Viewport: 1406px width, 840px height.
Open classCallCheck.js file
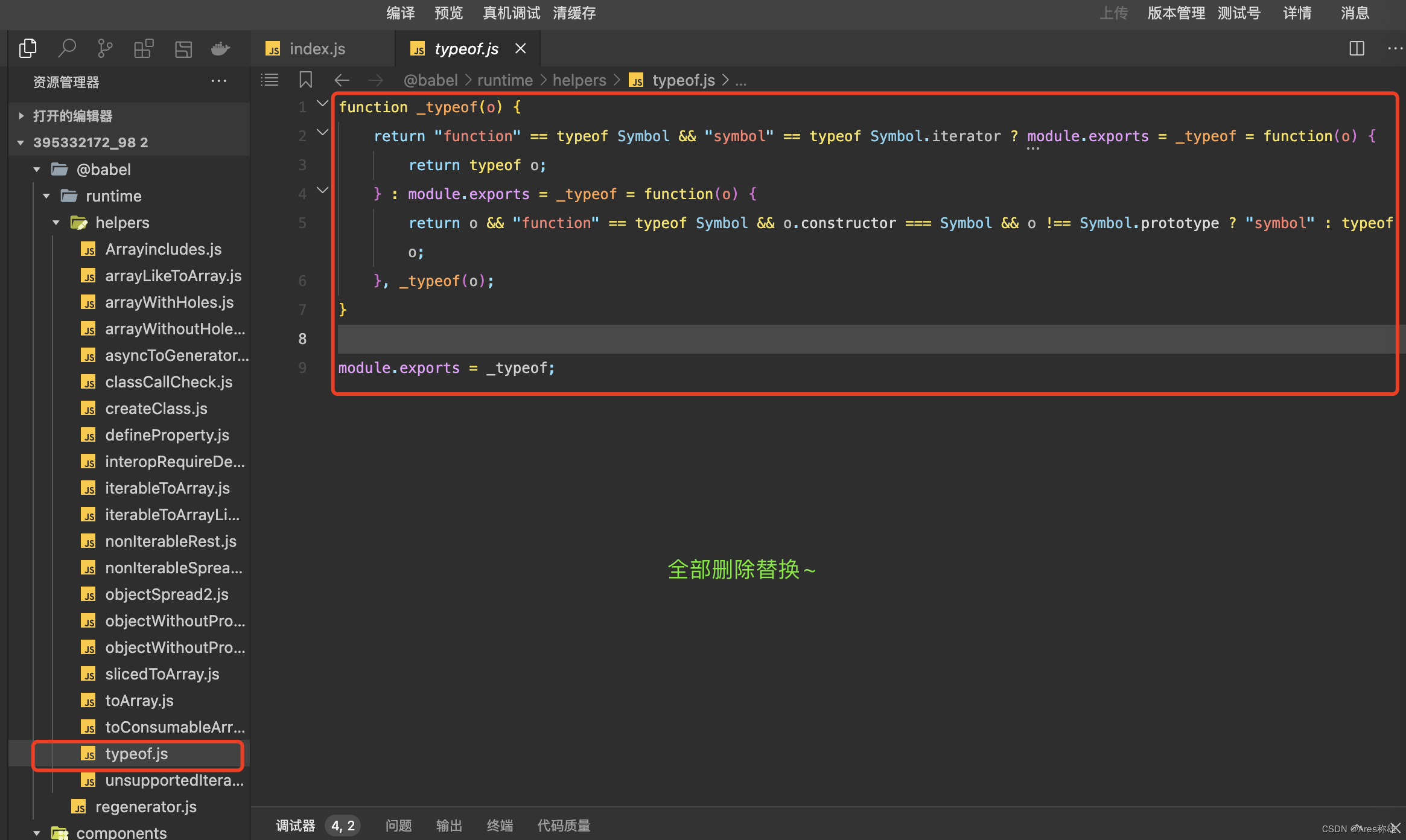(129, 382)
